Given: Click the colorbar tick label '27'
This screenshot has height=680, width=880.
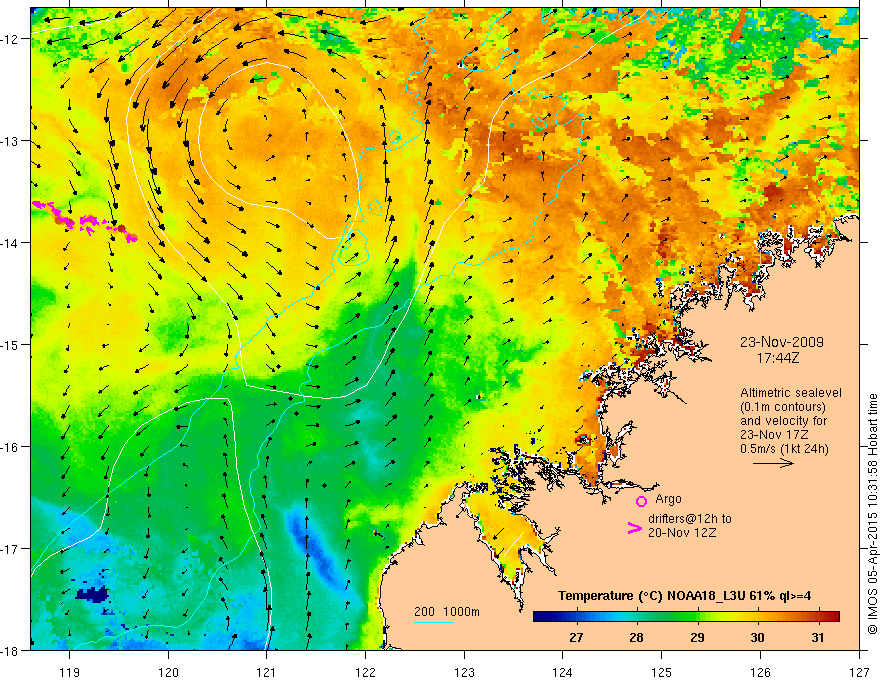Looking at the screenshot, I should click(x=576, y=638).
